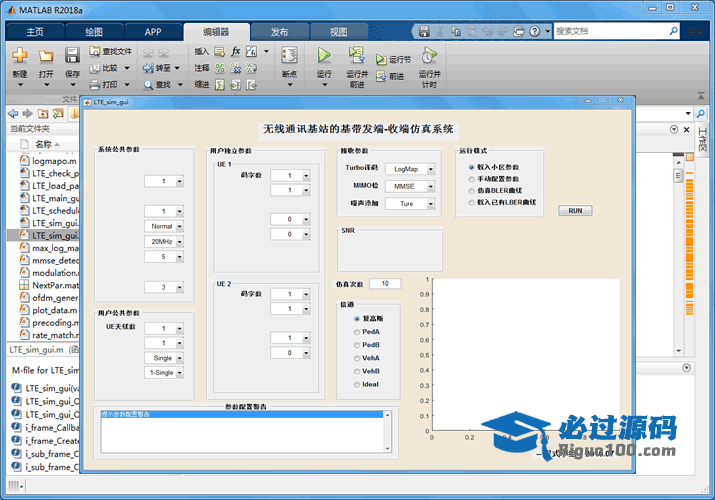This screenshot has width=715, height=500.
Task: Open the Ture noise dropdown
Action: point(410,204)
